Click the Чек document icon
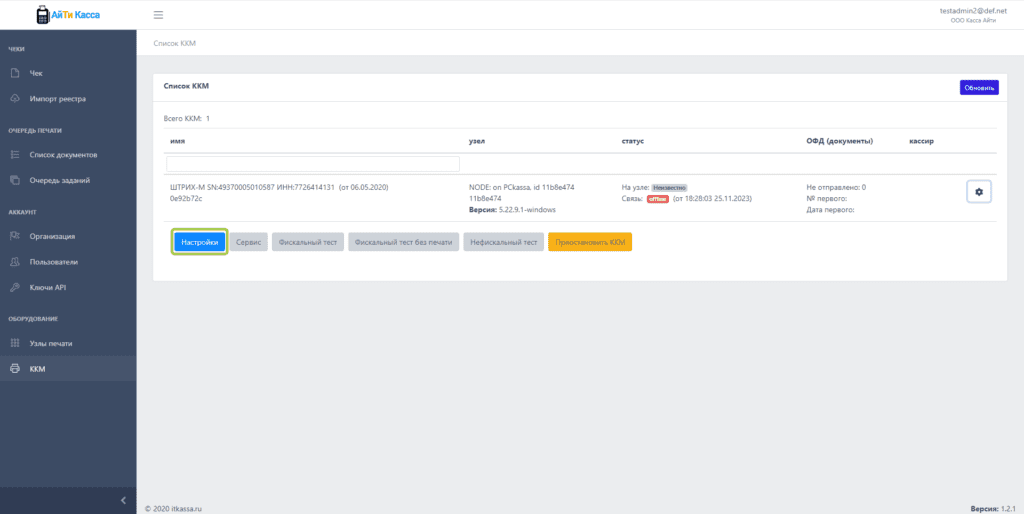The image size is (1024, 514). 15,73
